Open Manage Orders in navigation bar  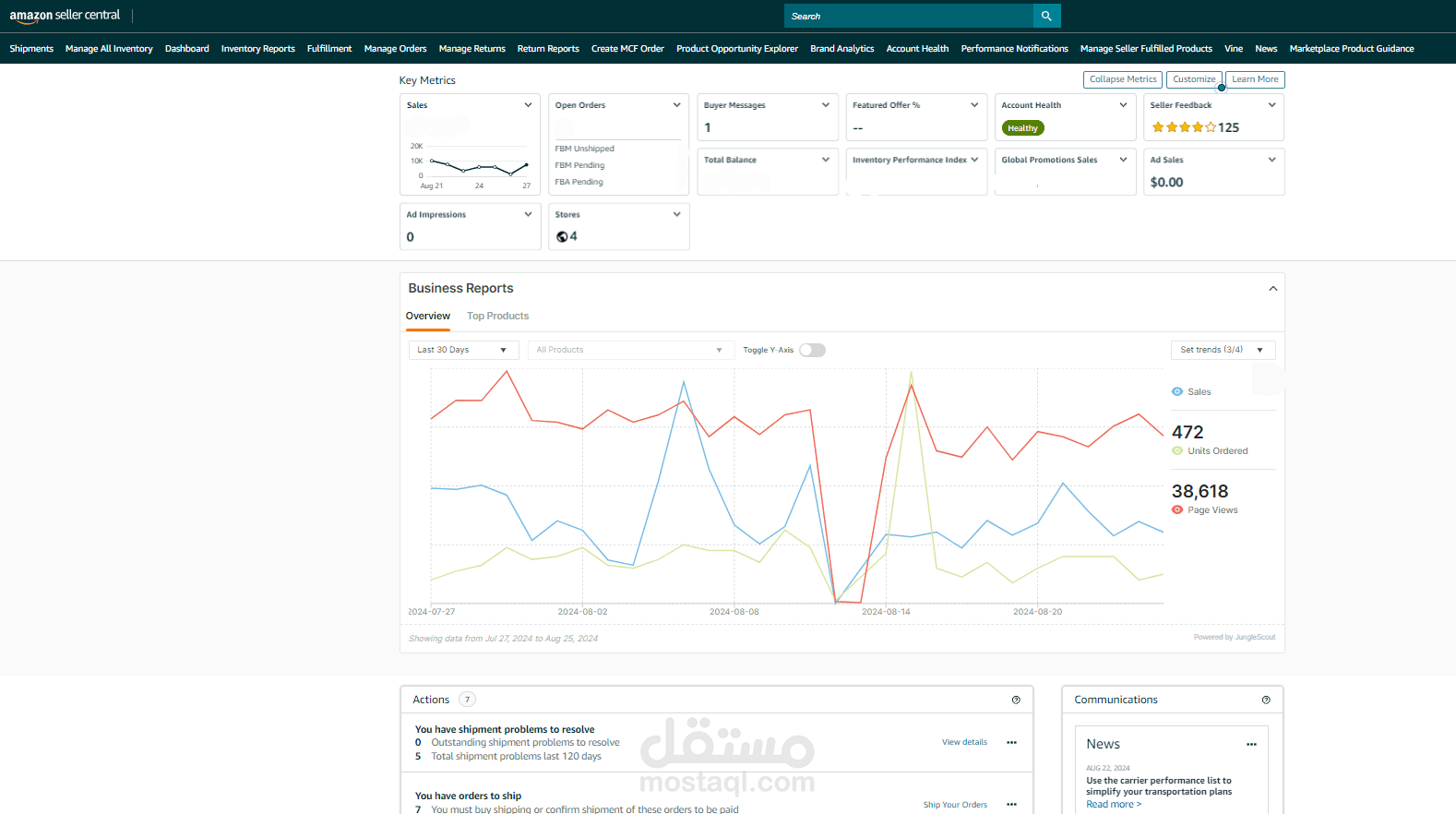[395, 49]
